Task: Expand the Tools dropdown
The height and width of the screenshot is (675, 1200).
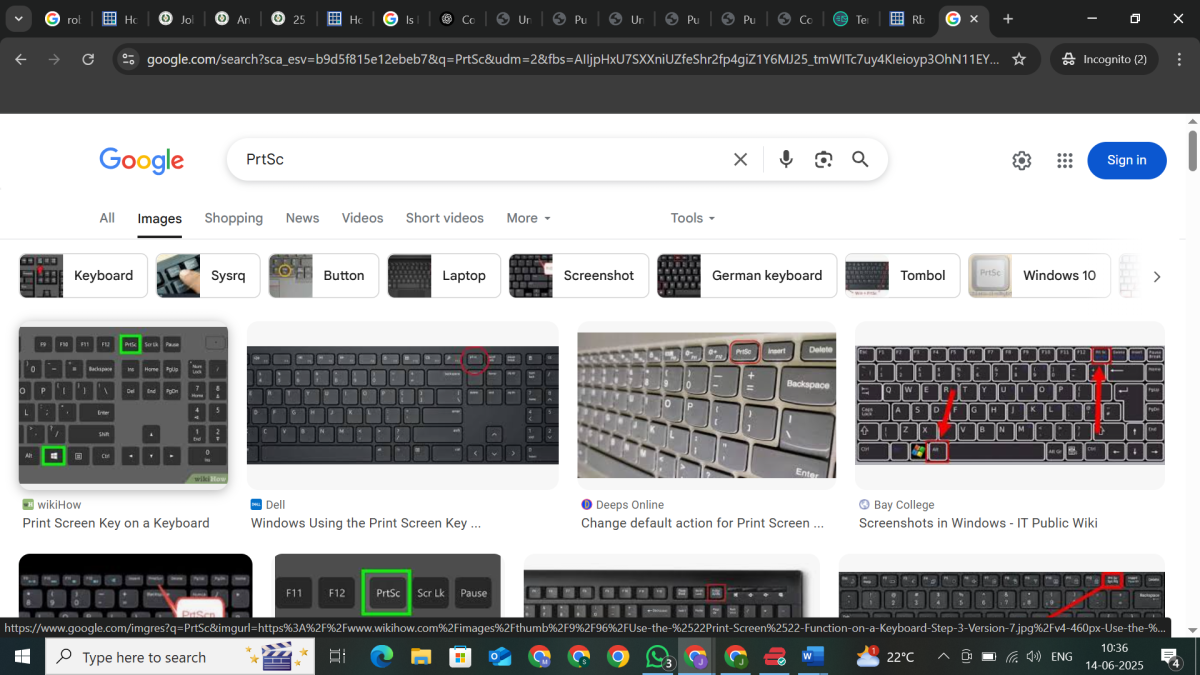Action: coord(692,218)
